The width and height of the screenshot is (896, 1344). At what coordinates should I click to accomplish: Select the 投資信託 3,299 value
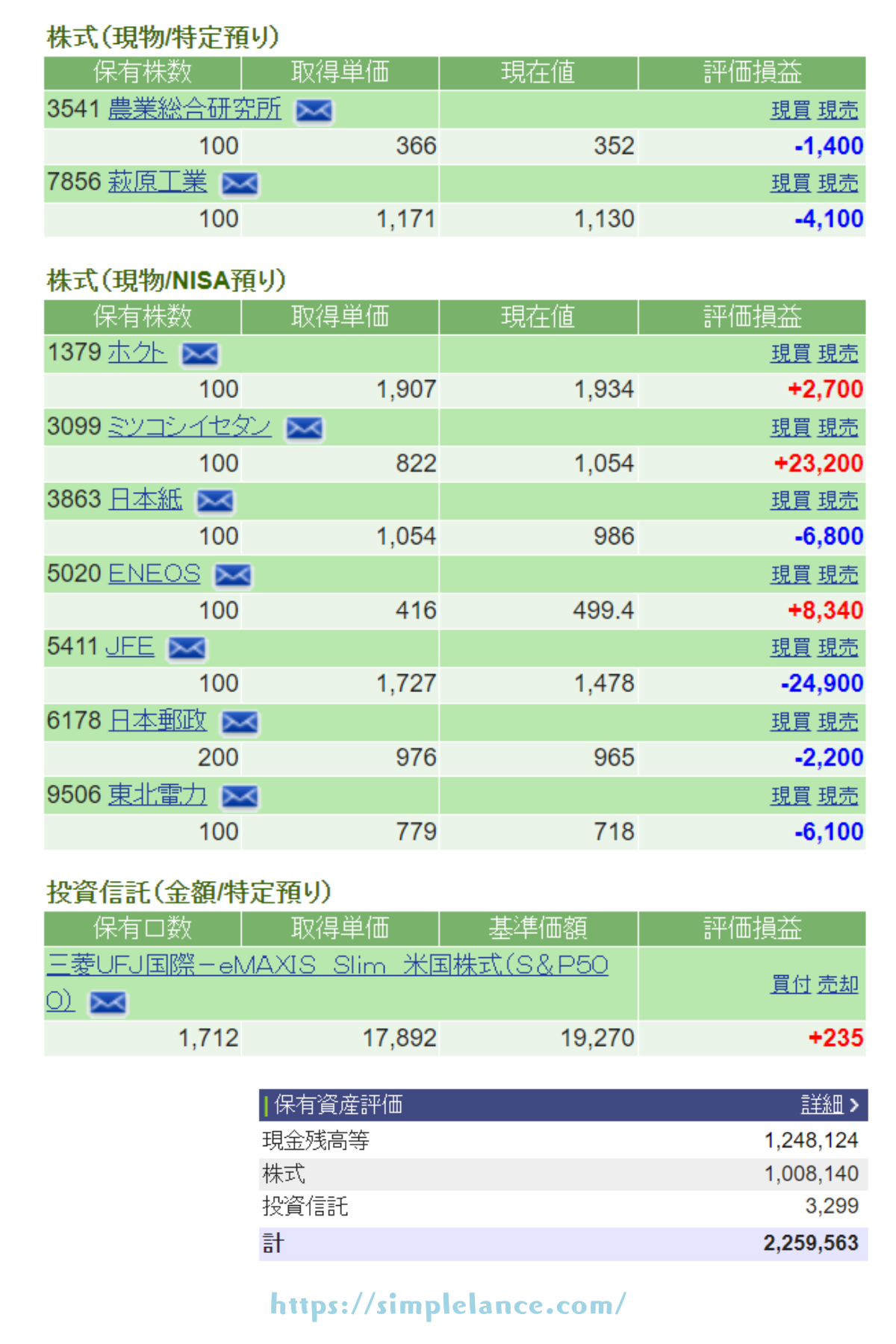832,1206
